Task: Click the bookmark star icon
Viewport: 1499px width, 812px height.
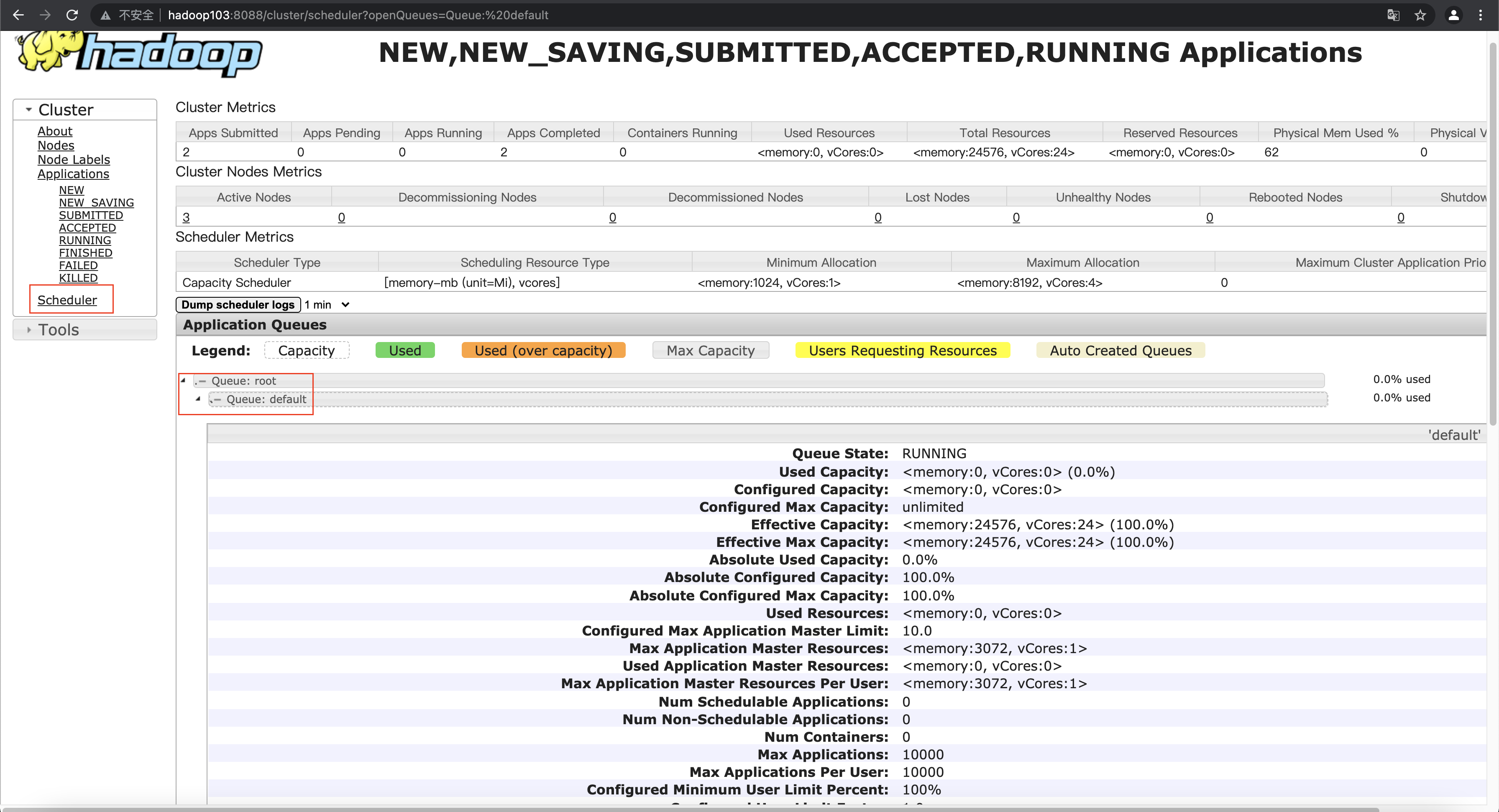Action: point(1420,15)
